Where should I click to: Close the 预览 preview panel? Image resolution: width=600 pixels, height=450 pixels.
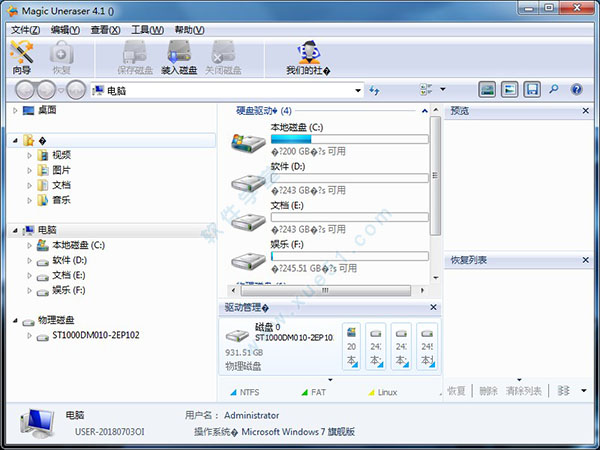585,111
